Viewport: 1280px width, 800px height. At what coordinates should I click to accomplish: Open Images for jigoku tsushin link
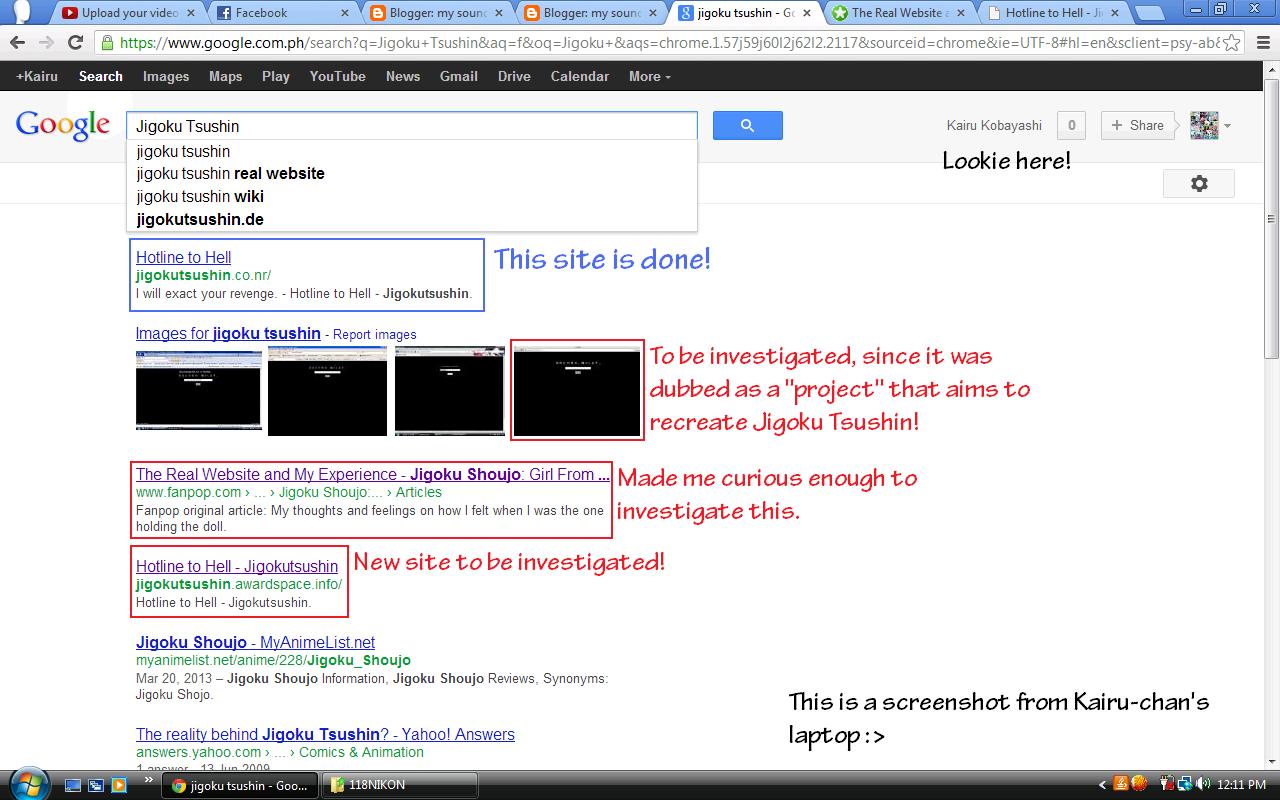point(228,334)
